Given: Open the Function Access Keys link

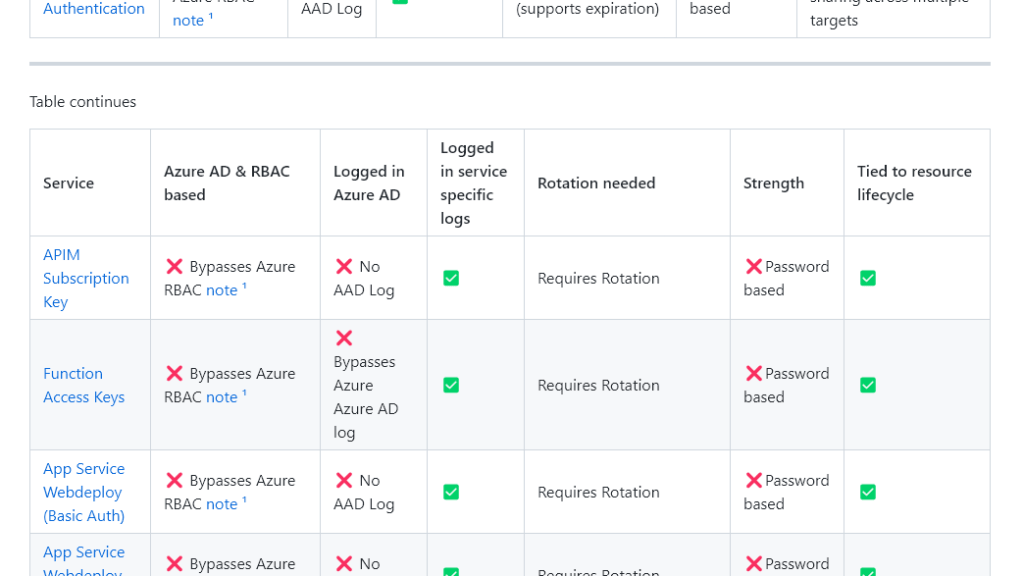Looking at the screenshot, I should (83, 385).
